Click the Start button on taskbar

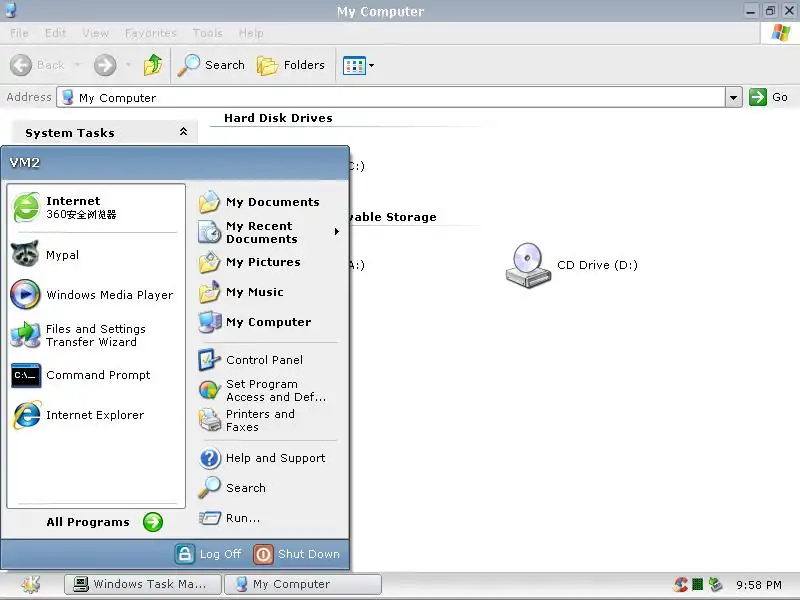31,584
